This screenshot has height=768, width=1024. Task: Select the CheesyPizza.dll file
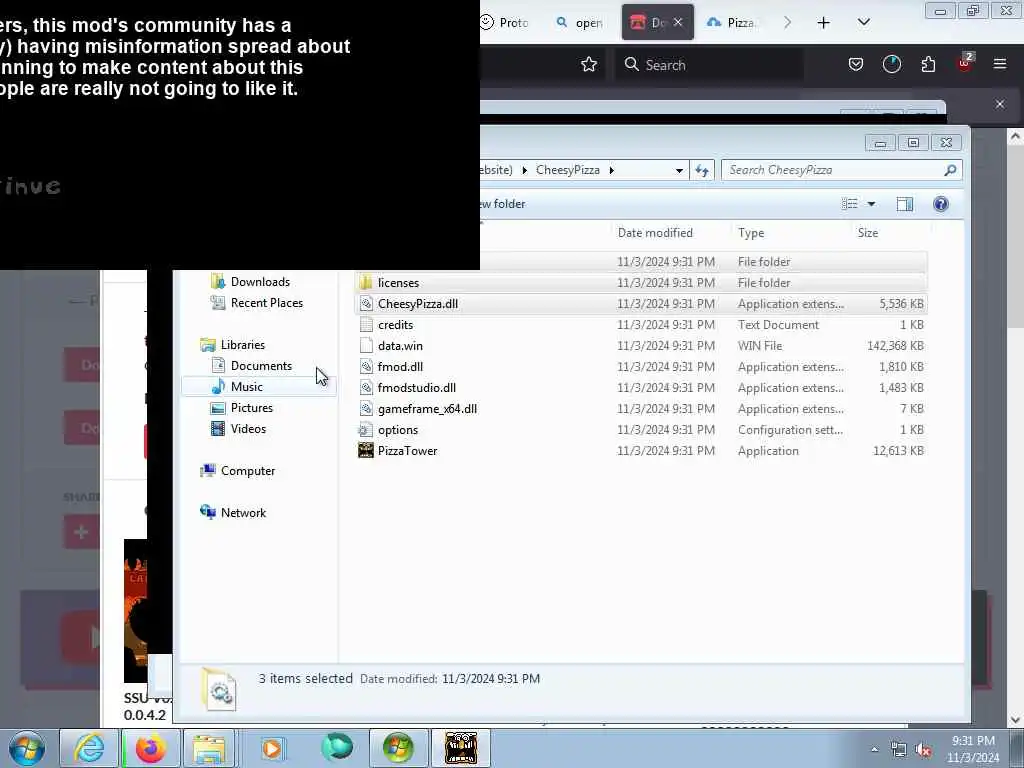tap(640, 304)
